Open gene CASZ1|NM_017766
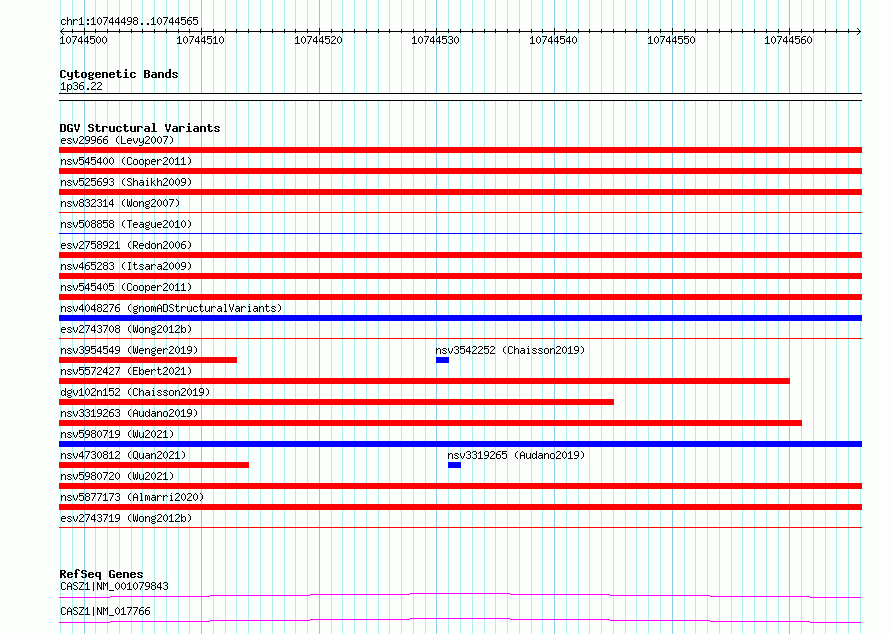The image size is (890, 634). (105, 611)
